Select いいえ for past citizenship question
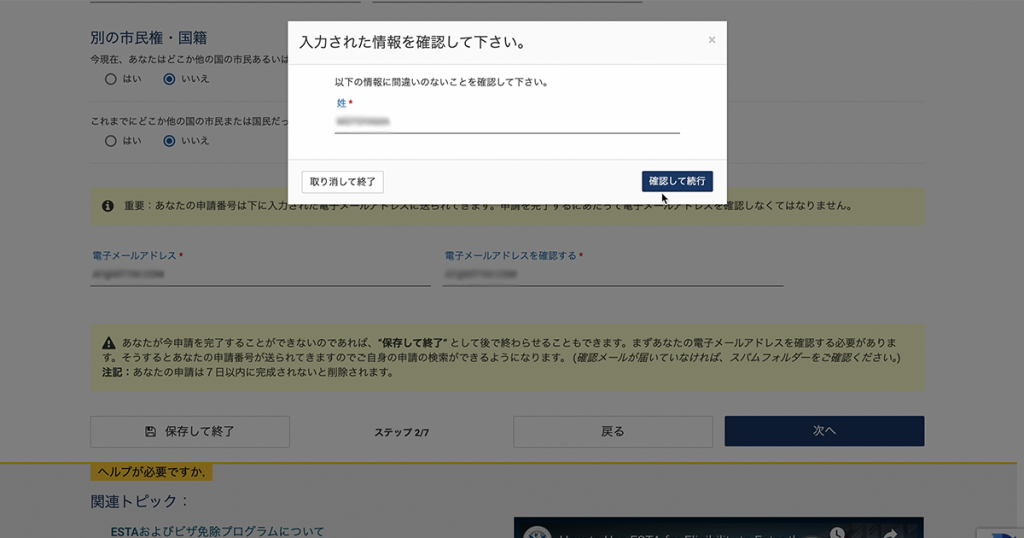 click(x=169, y=141)
